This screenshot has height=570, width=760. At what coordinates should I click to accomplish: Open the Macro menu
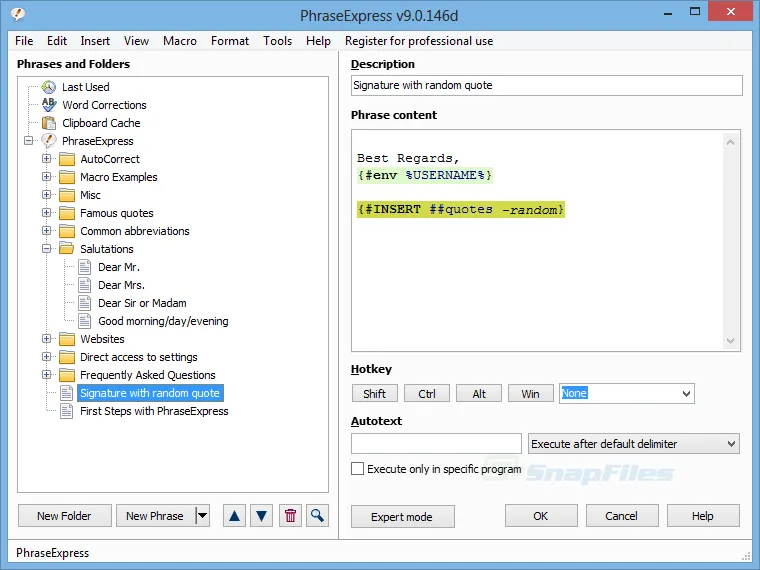coord(180,41)
